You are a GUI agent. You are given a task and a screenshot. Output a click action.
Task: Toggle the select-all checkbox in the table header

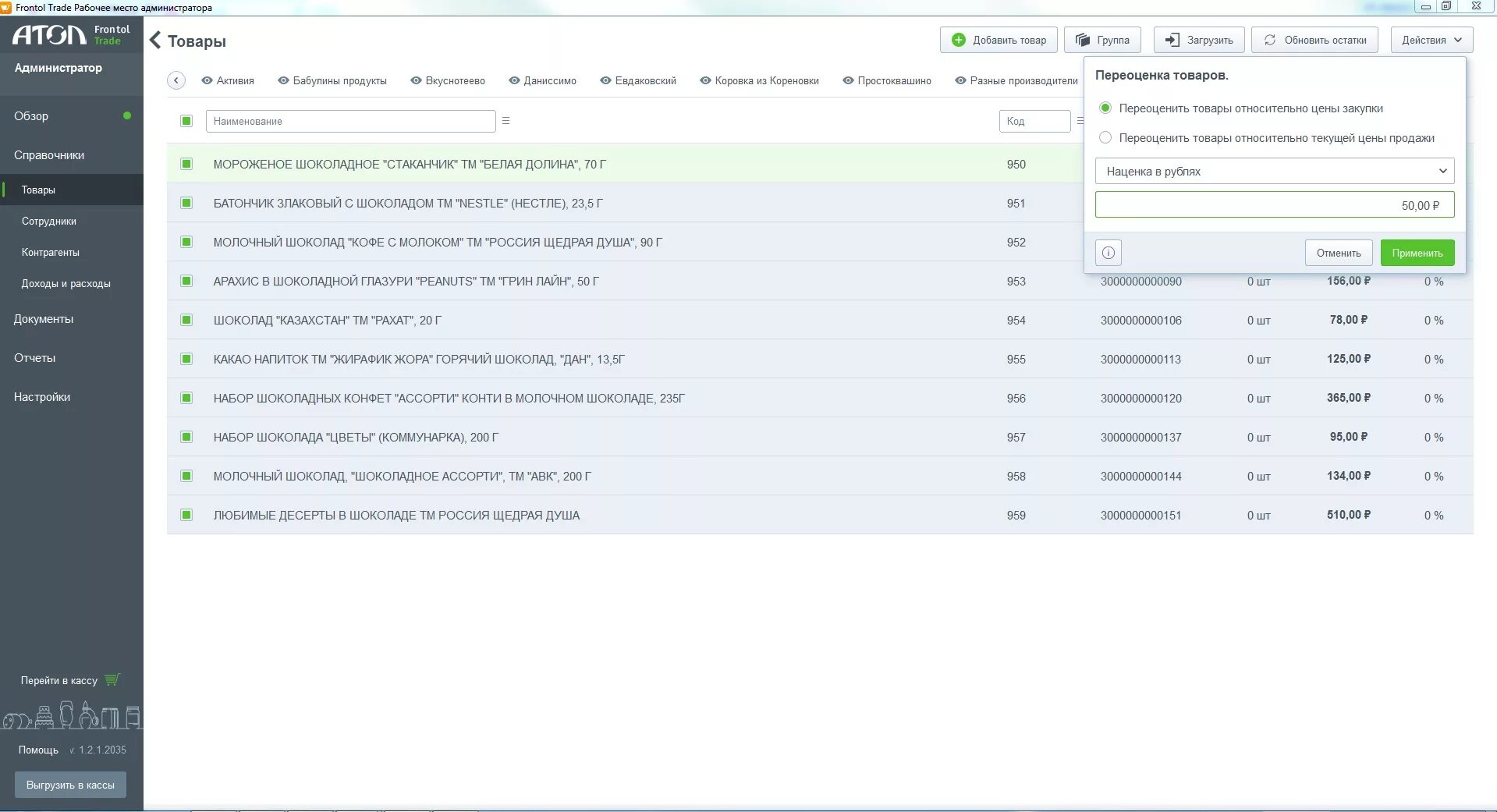(x=186, y=121)
